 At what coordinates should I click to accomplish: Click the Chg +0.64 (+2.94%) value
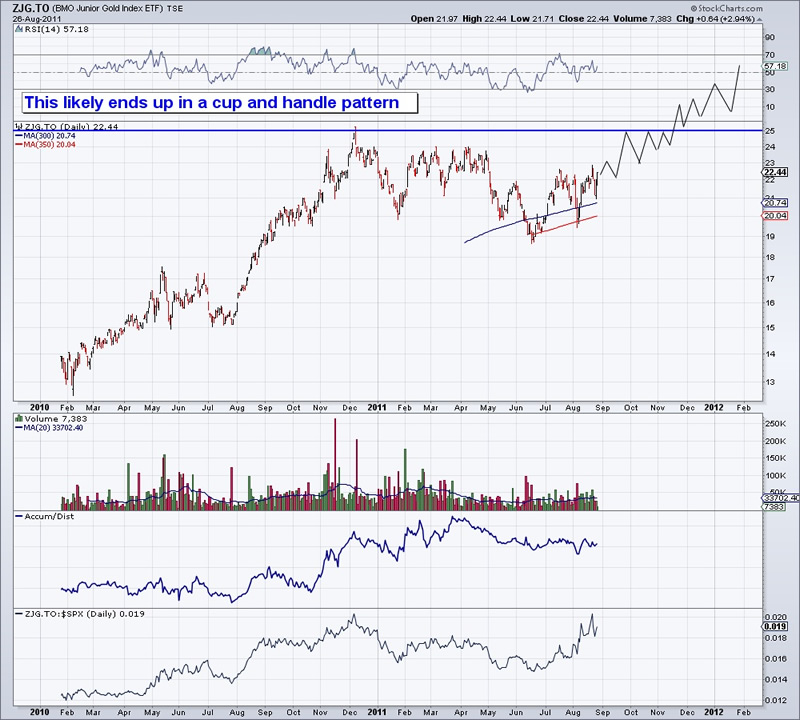pyautogui.click(x=715, y=19)
